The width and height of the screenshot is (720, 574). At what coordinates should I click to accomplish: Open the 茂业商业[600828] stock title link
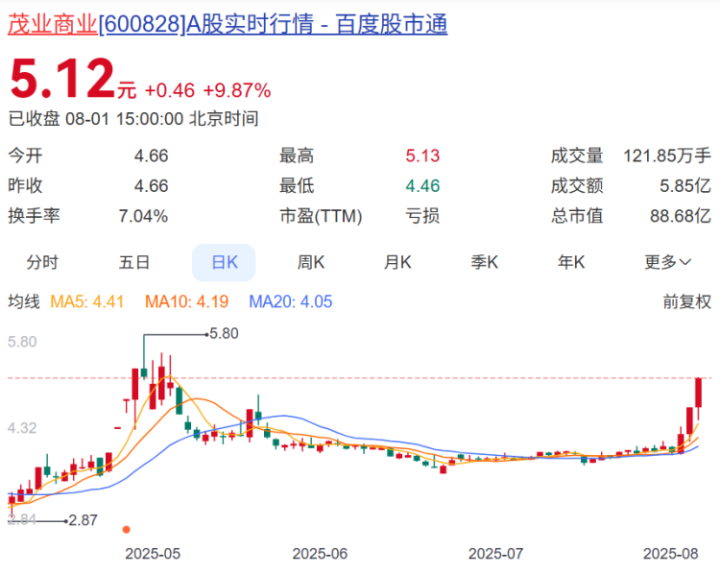pos(228,24)
